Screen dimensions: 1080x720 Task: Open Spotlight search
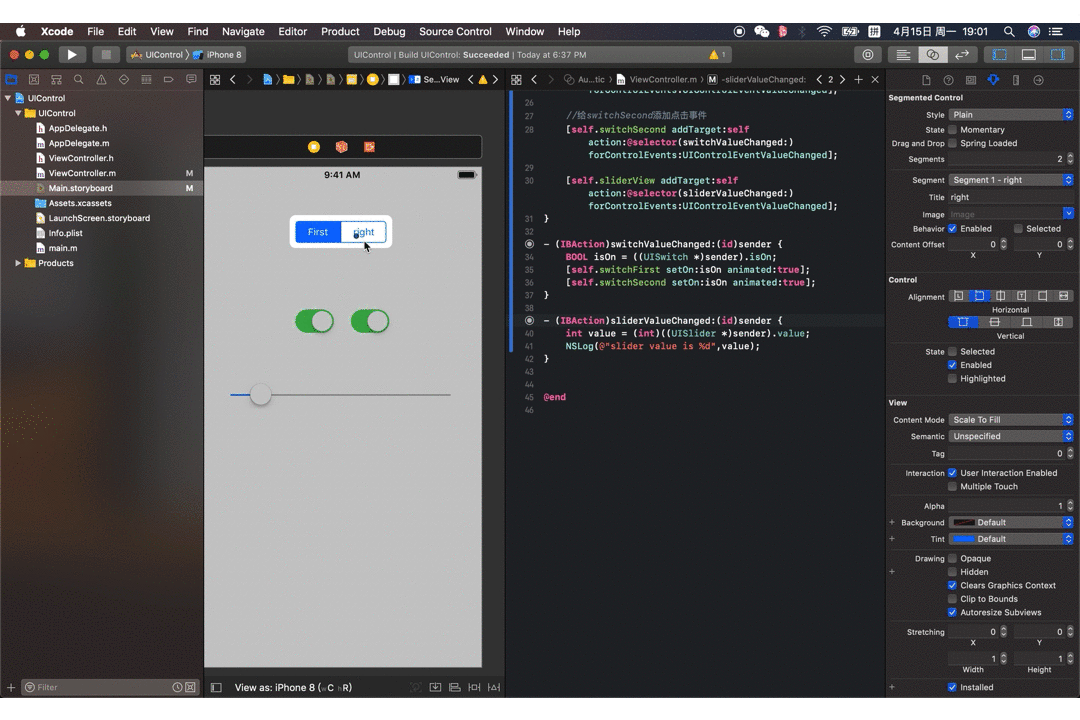pos(1009,32)
